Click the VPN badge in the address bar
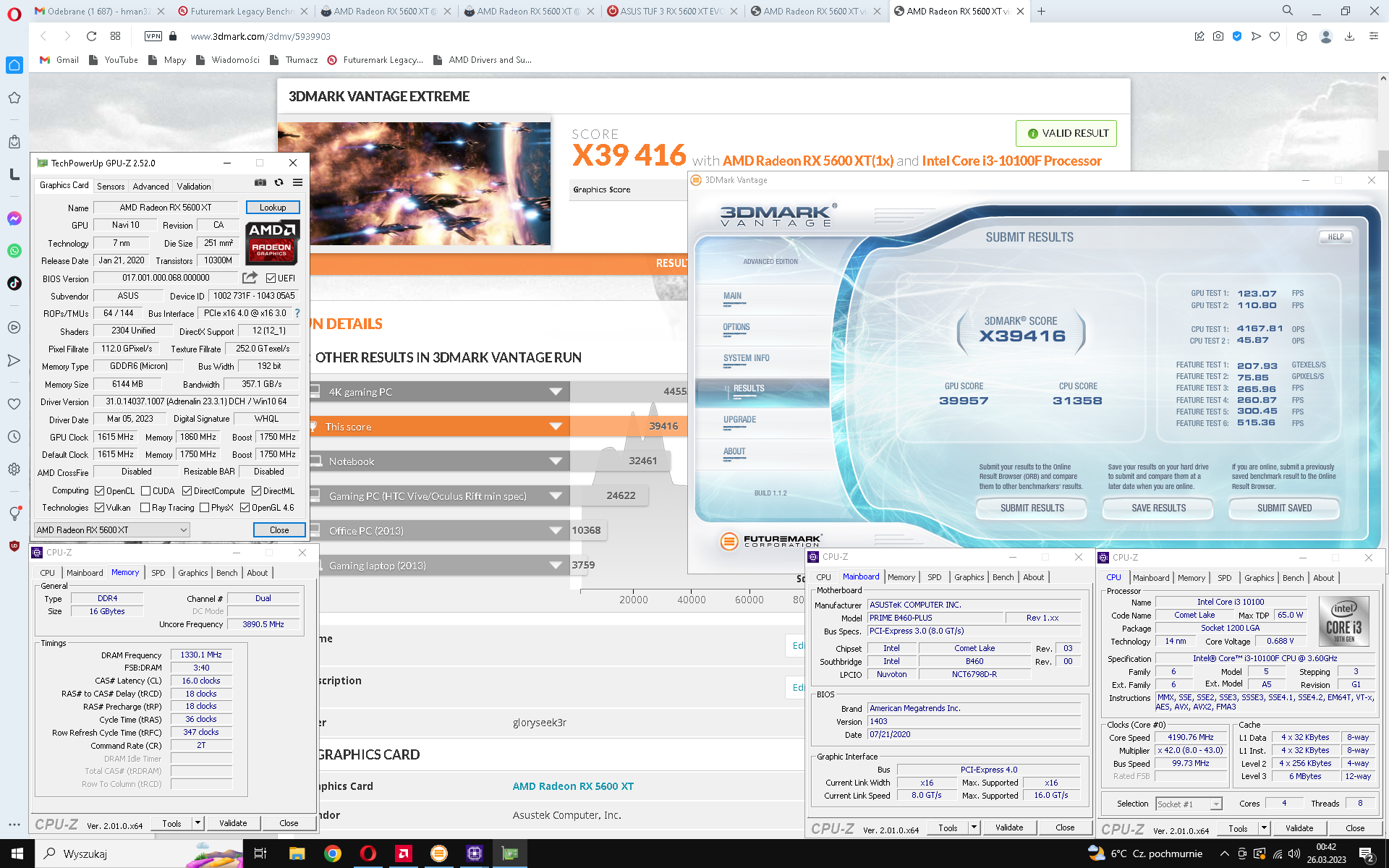This screenshot has height=868, width=1389. point(153,36)
